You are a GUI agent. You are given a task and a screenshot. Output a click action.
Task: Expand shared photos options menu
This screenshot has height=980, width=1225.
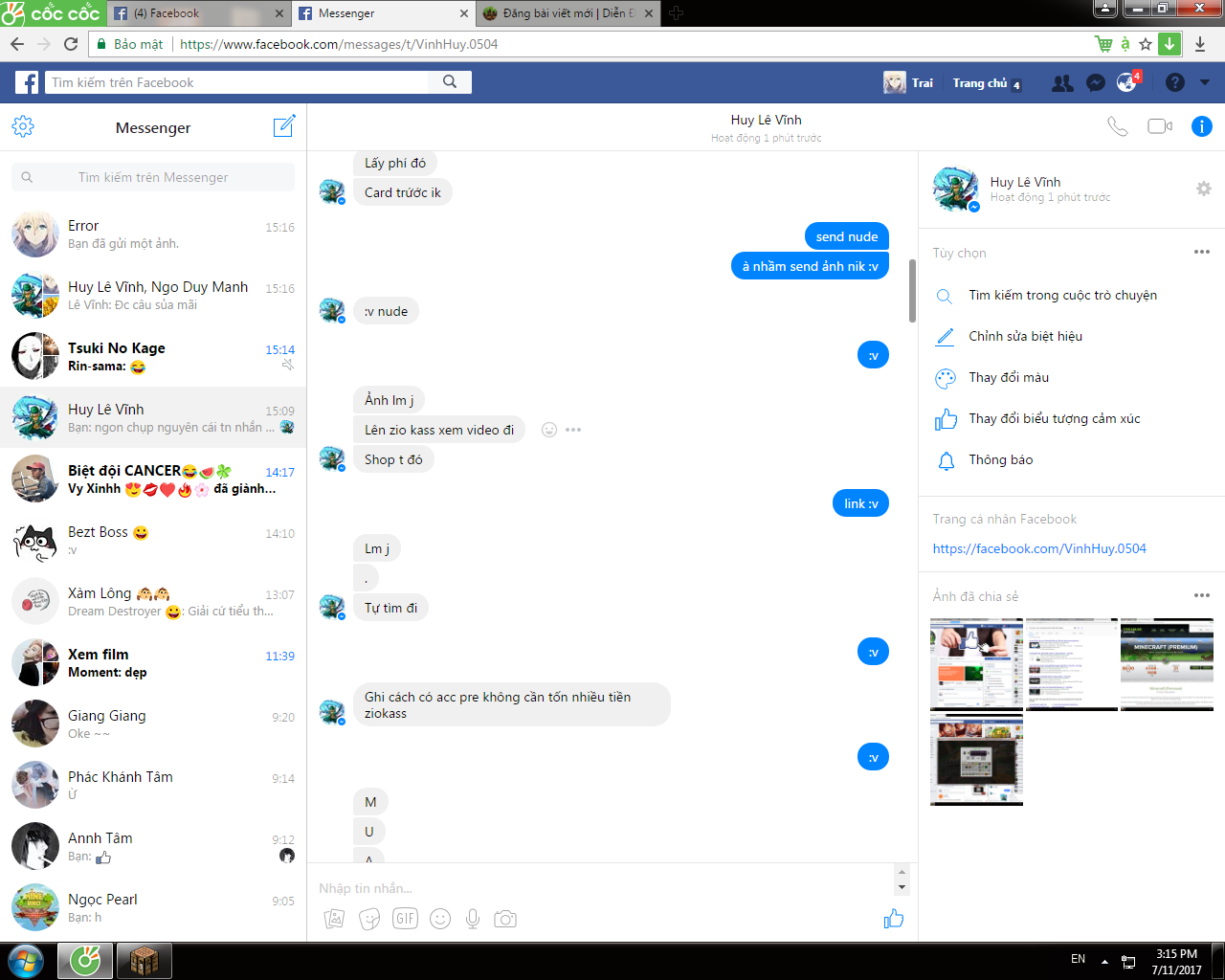coord(1202,596)
